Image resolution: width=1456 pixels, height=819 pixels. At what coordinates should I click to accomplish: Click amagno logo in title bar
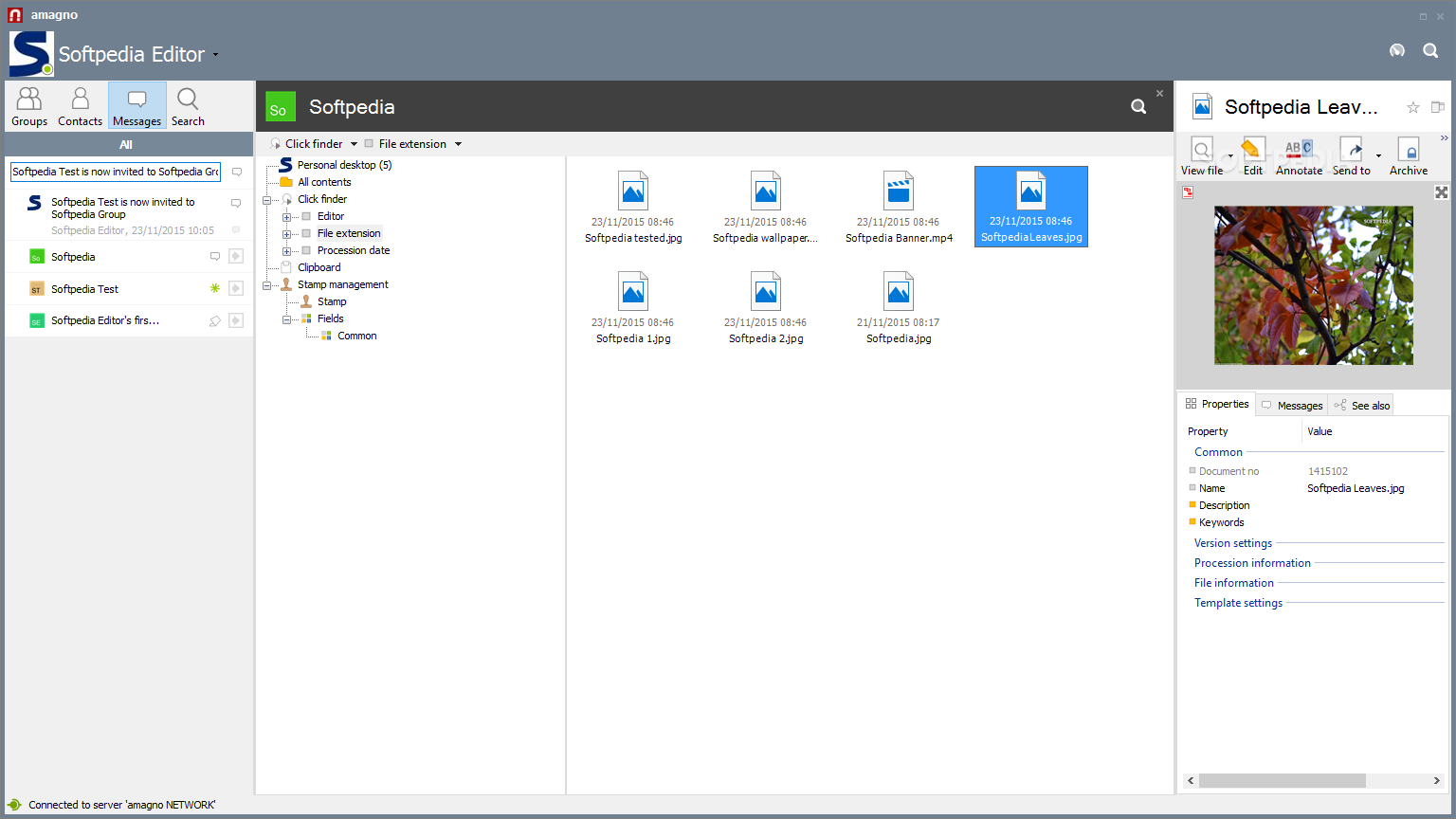click(x=15, y=15)
